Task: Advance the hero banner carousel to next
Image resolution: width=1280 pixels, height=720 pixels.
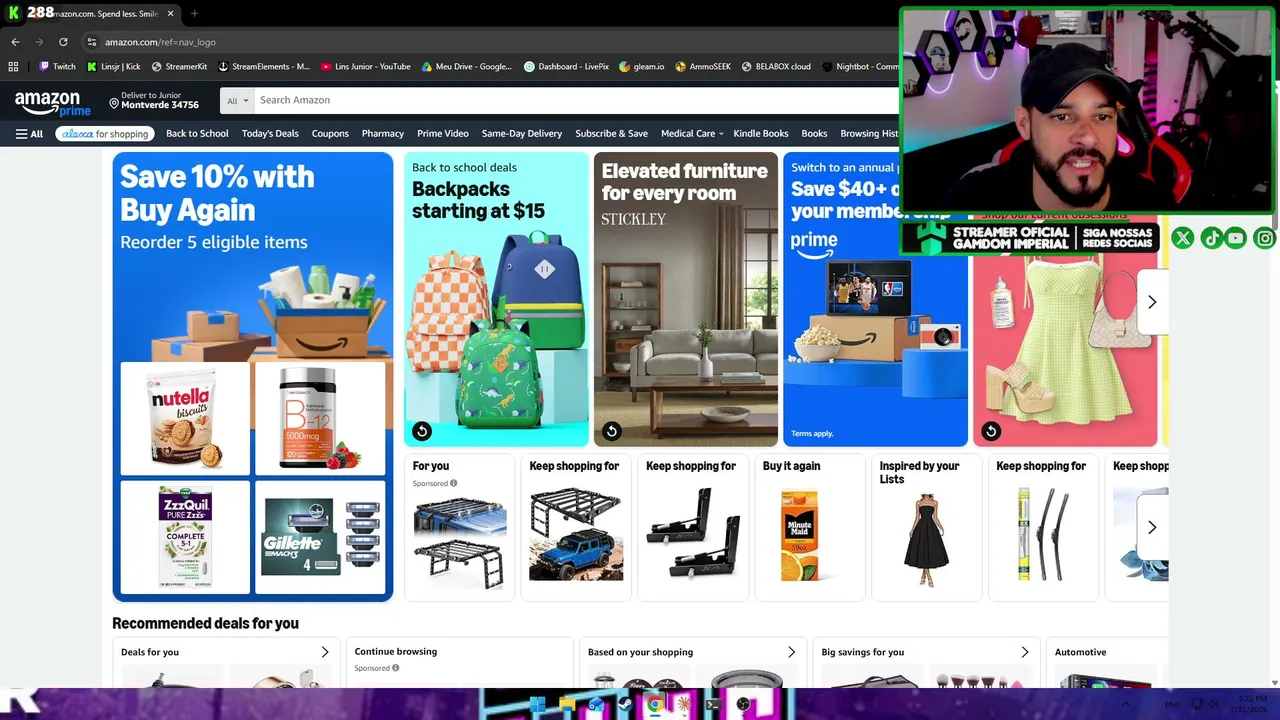Action: pos(1151,302)
